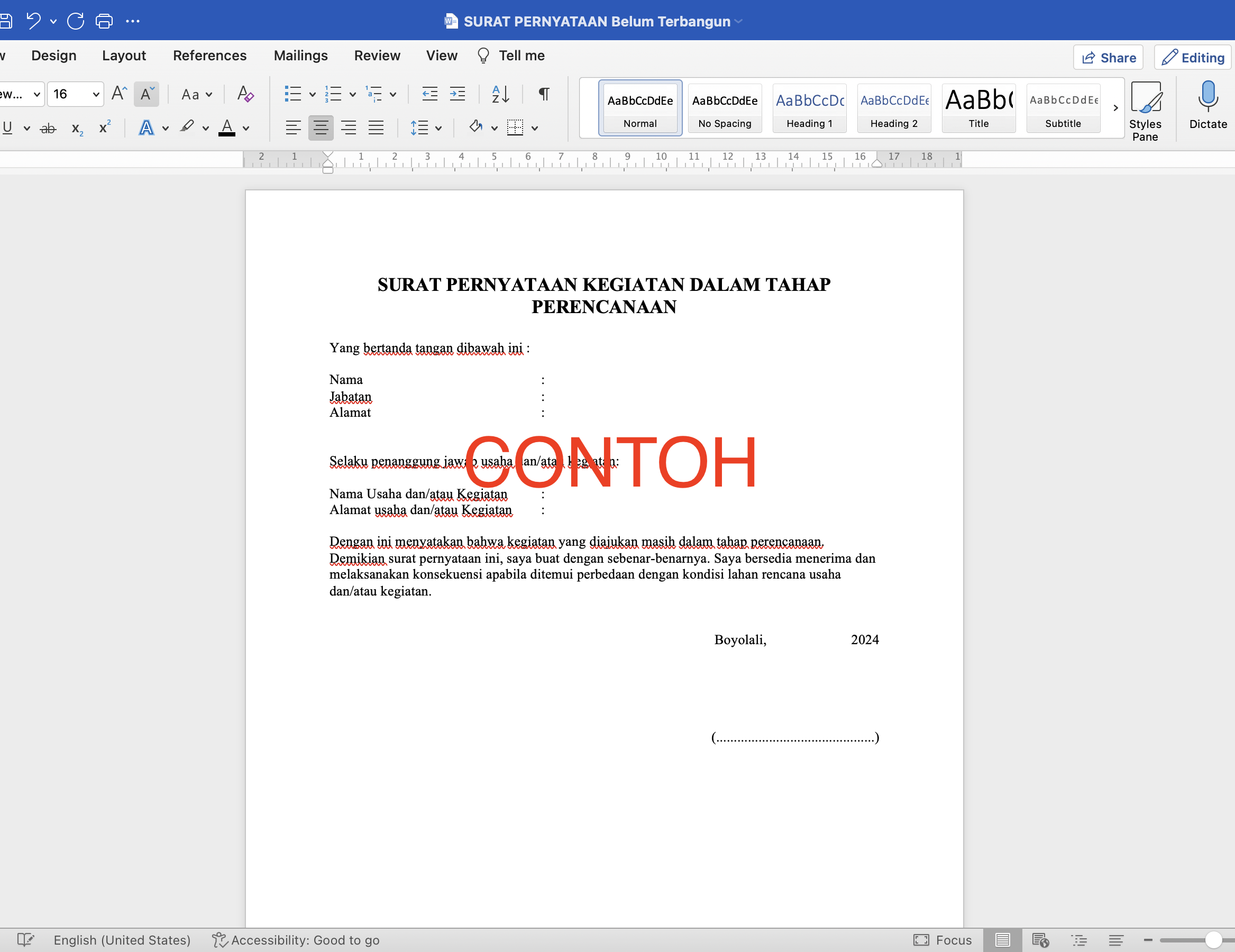1235x952 pixels.
Task: Open the Editing mode button
Action: click(1193, 57)
